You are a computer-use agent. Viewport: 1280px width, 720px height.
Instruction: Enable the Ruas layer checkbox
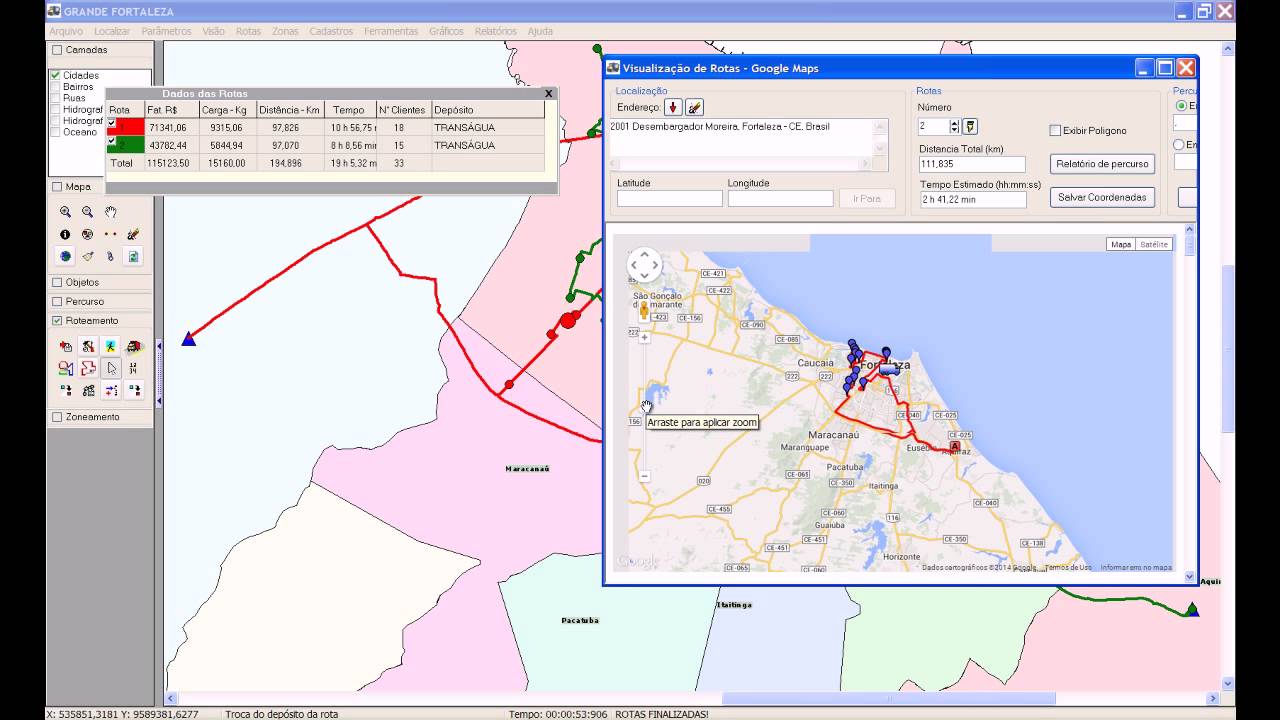point(56,98)
